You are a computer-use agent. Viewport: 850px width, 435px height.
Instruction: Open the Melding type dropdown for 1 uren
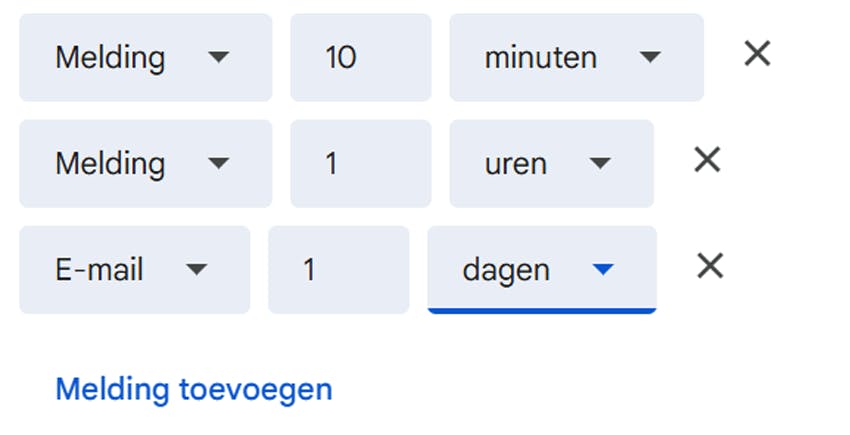point(145,163)
